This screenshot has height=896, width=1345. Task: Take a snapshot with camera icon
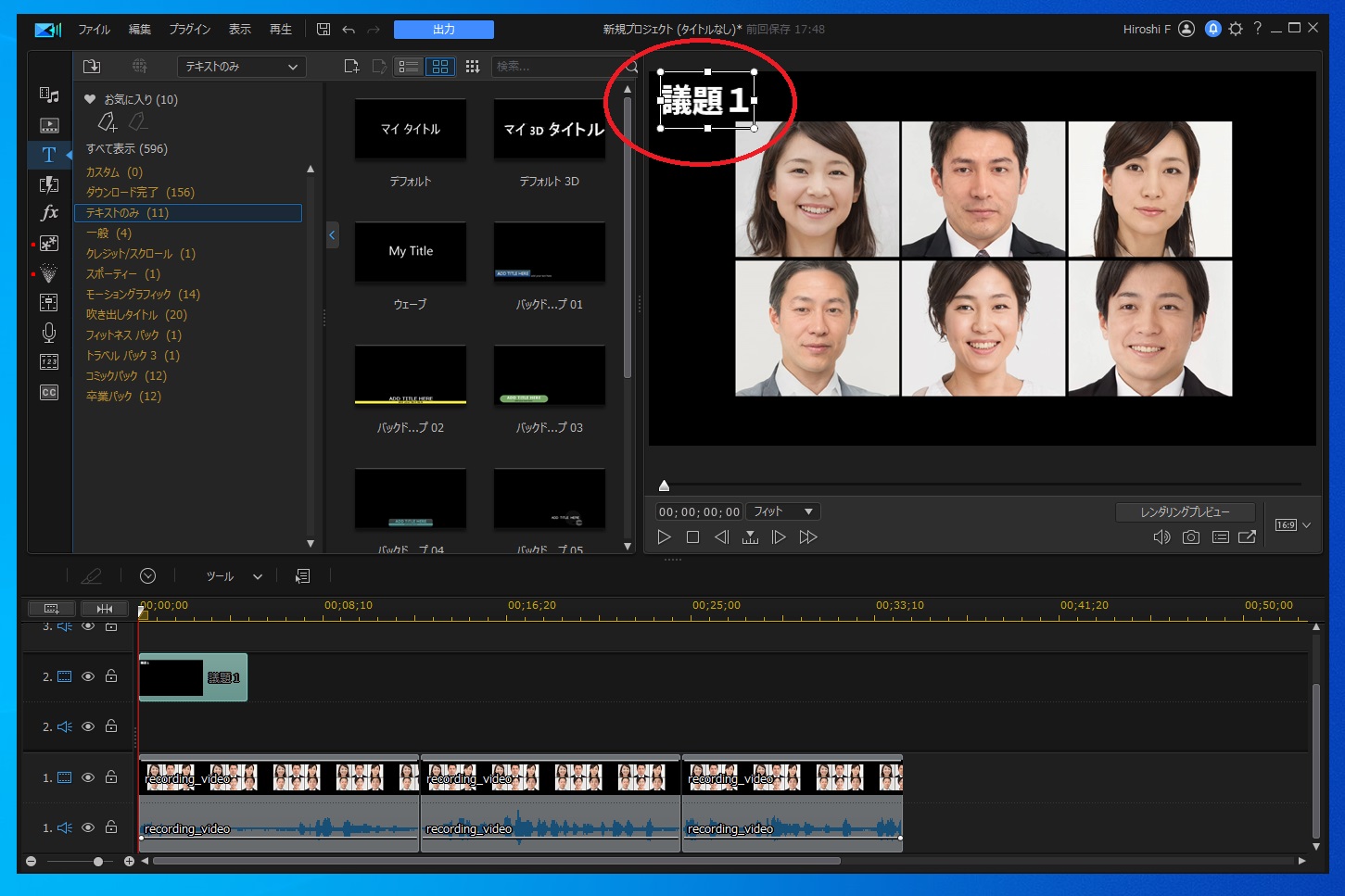[1191, 537]
